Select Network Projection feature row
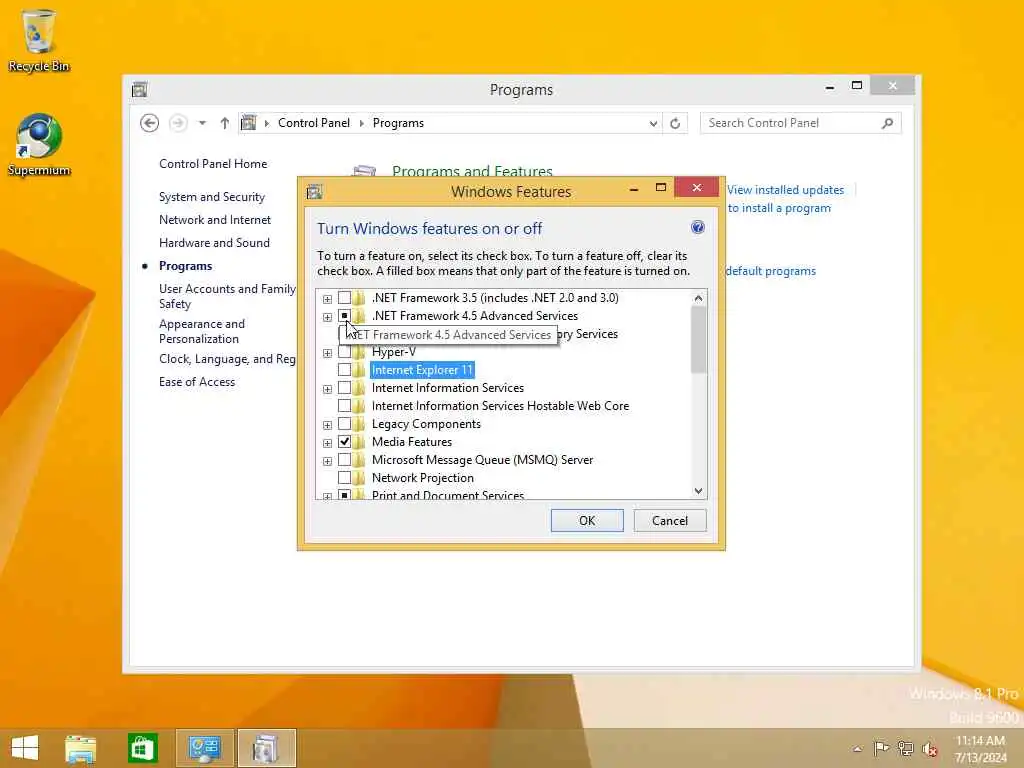The height and width of the screenshot is (768, 1024). pos(423,478)
